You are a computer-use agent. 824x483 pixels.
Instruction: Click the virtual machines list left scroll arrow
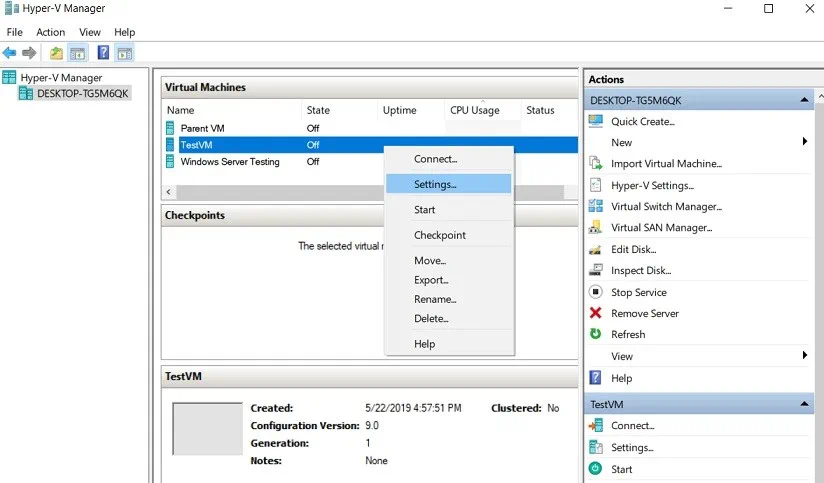click(x=168, y=192)
